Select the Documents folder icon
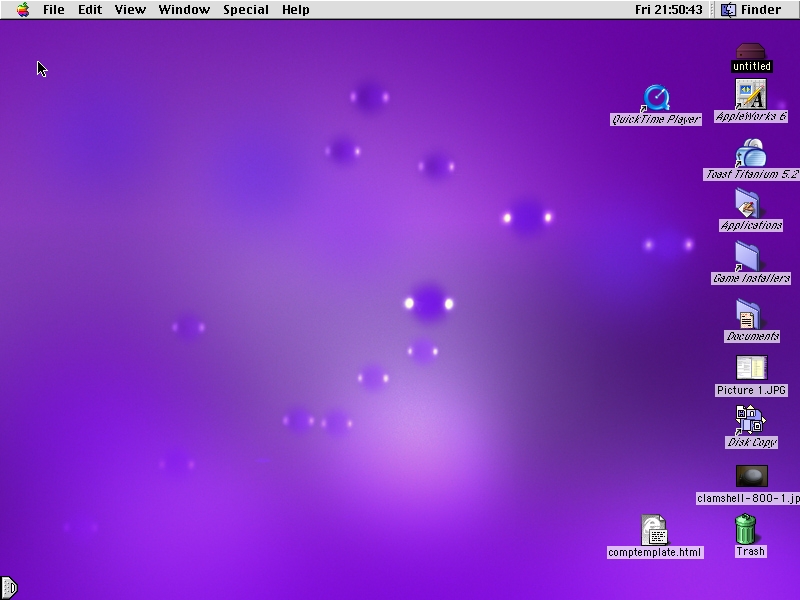800x600 pixels. pyautogui.click(x=751, y=315)
